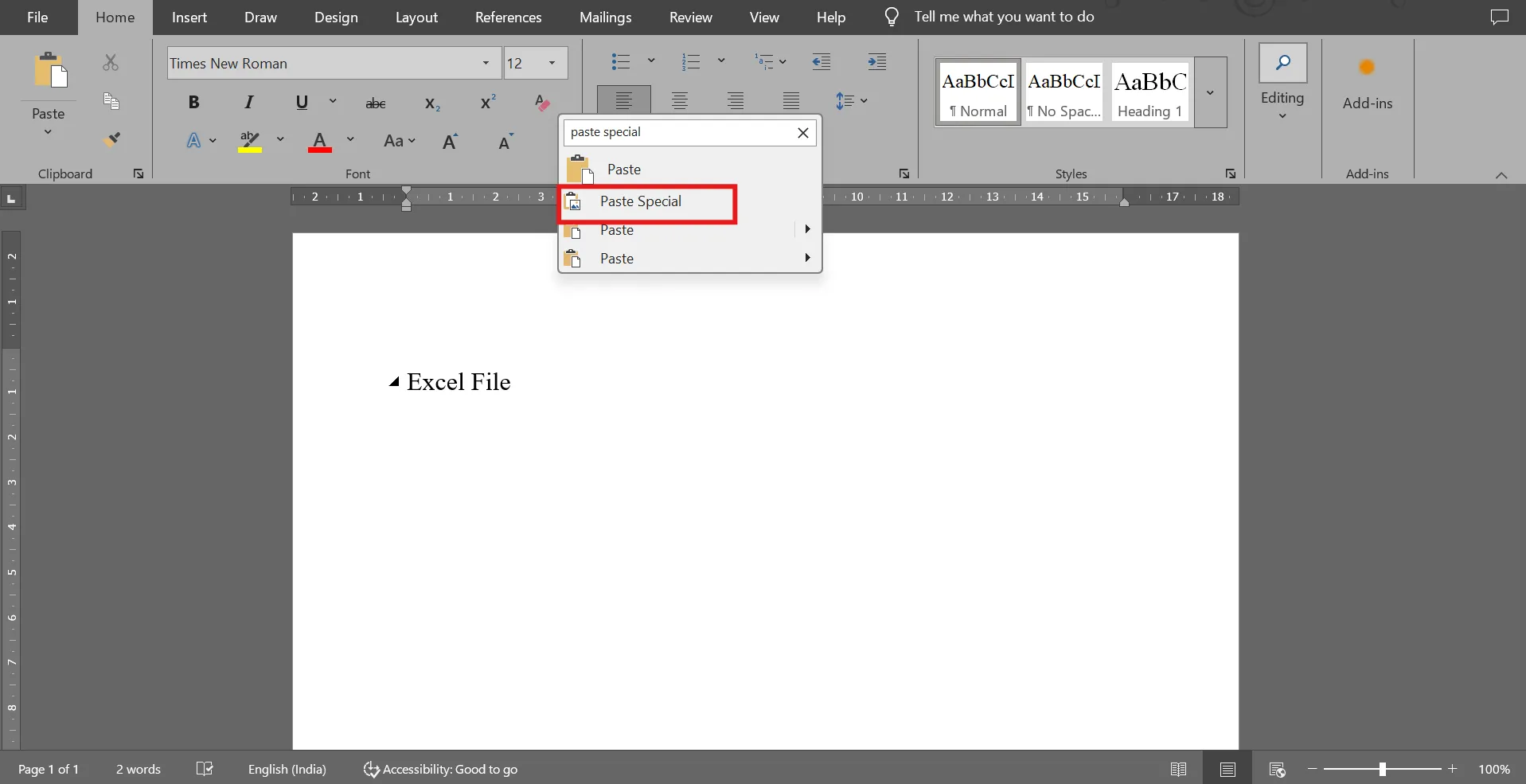1526x784 pixels.
Task: Toggle Center alignment
Action: coord(680,101)
